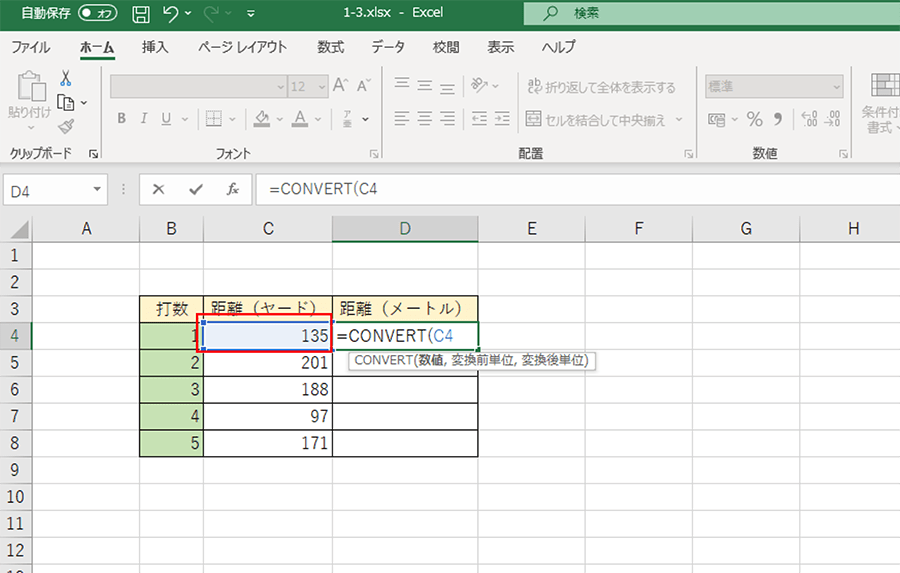This screenshot has width=900, height=573.
Task: Switch to the 校閲 (Review) tab
Action: click(x=446, y=47)
